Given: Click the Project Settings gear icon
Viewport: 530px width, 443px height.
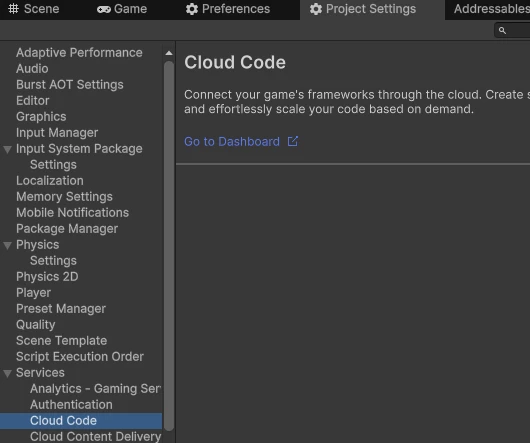Looking at the screenshot, I should (316, 9).
